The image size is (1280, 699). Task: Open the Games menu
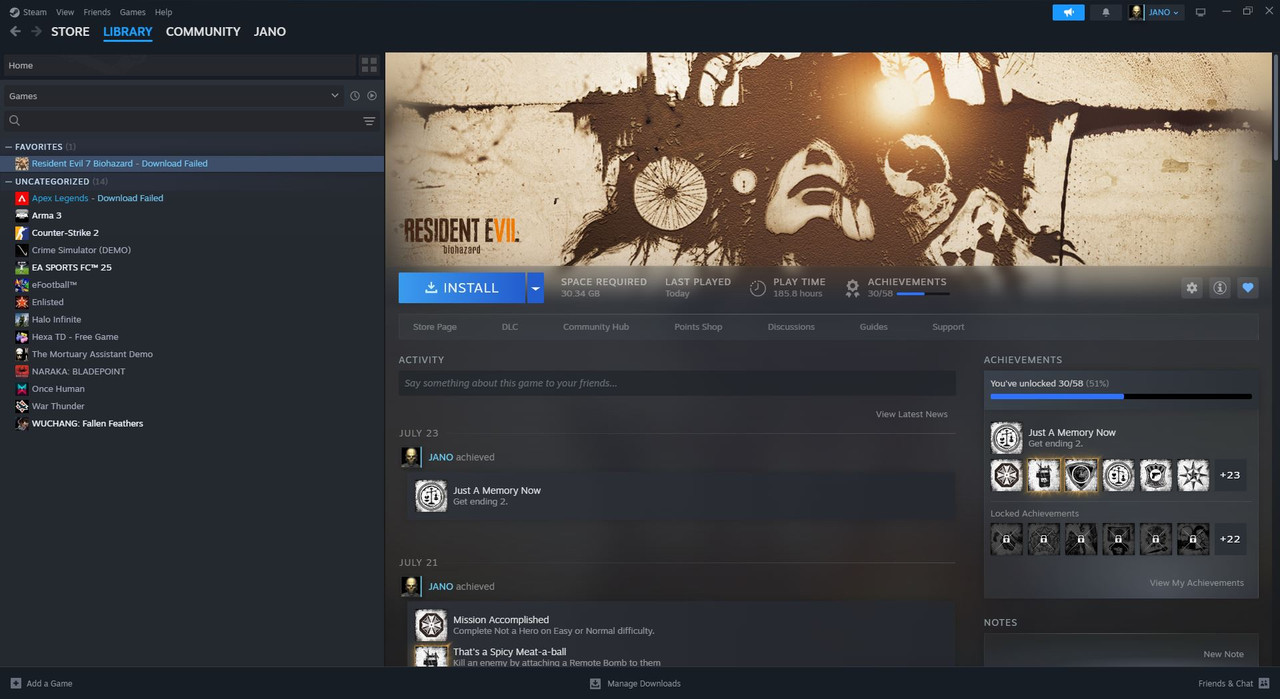click(x=132, y=12)
